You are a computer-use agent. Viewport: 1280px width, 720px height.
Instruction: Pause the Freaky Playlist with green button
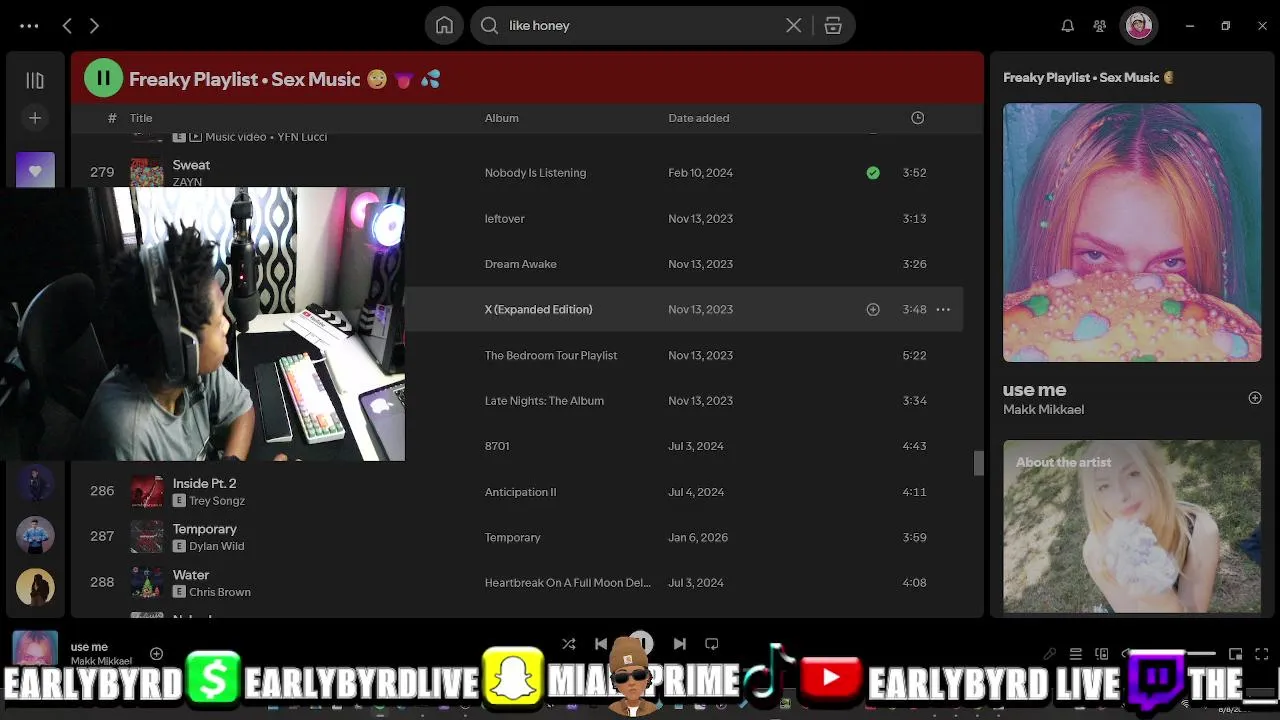click(x=103, y=78)
